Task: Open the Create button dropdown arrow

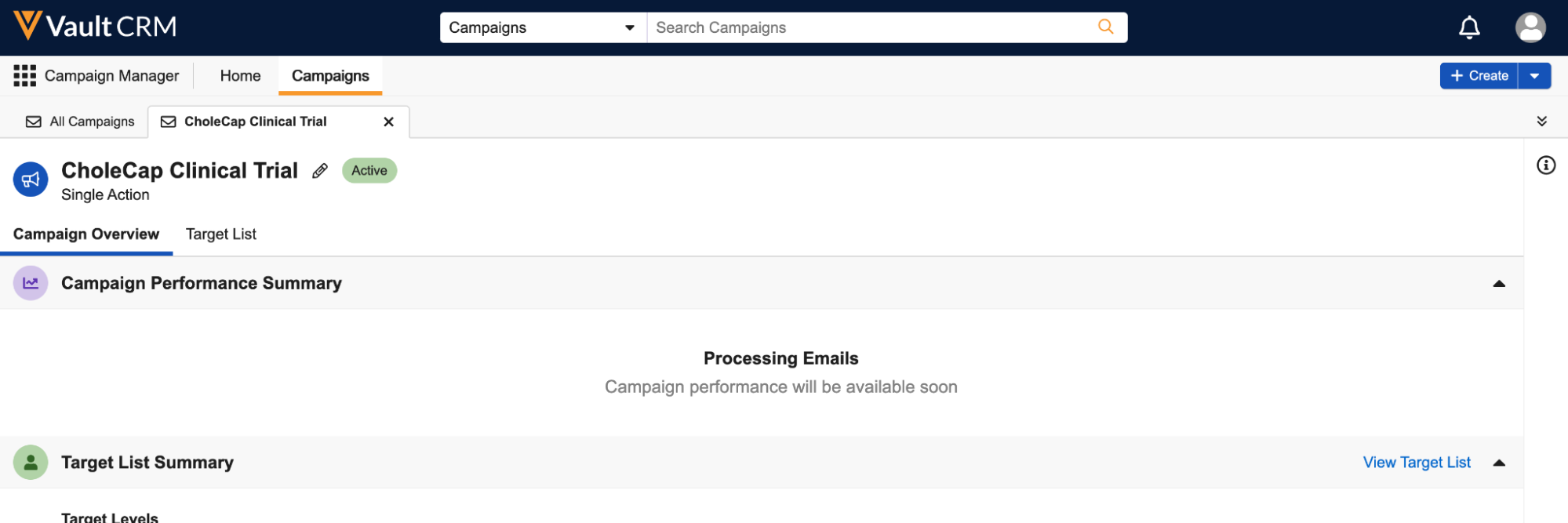Action: 1534,76
